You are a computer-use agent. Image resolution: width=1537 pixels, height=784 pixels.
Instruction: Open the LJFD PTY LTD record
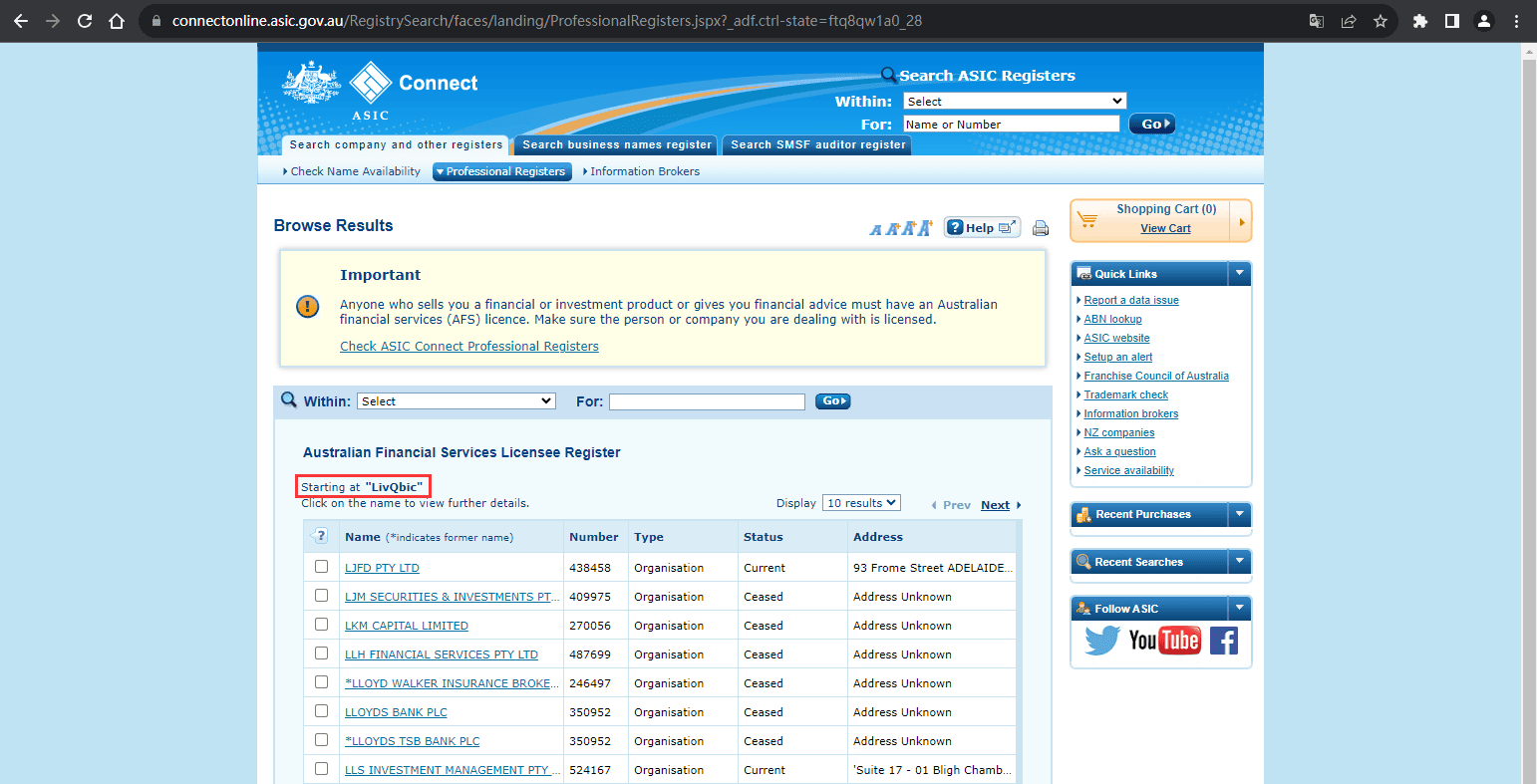382,568
